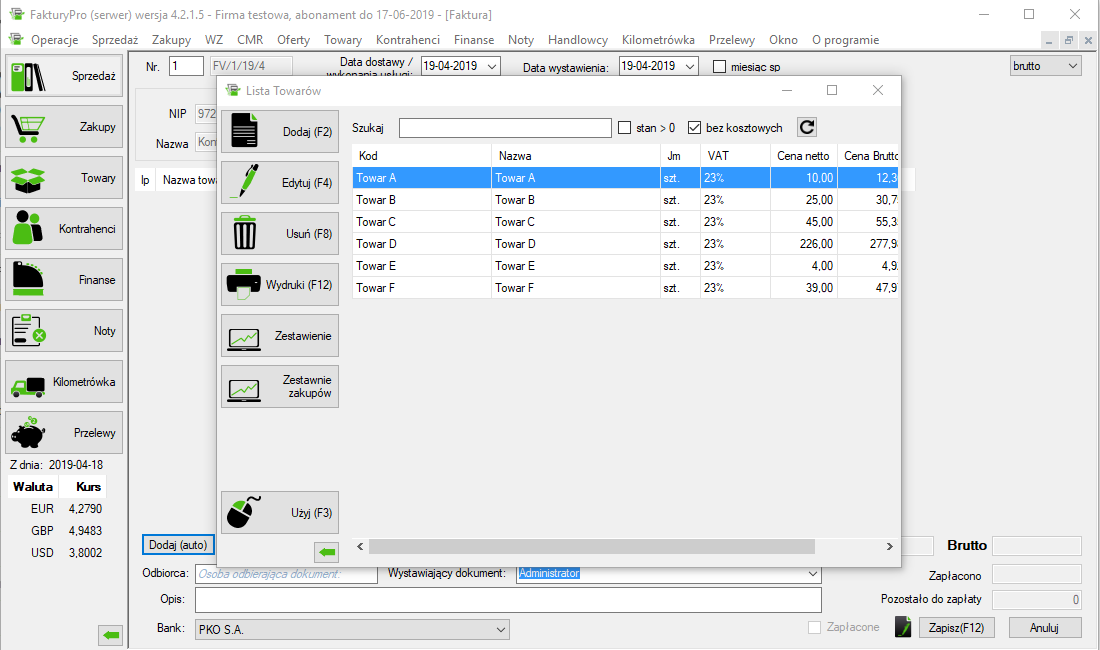Enable the stan > 0 checkbox

click(625, 128)
